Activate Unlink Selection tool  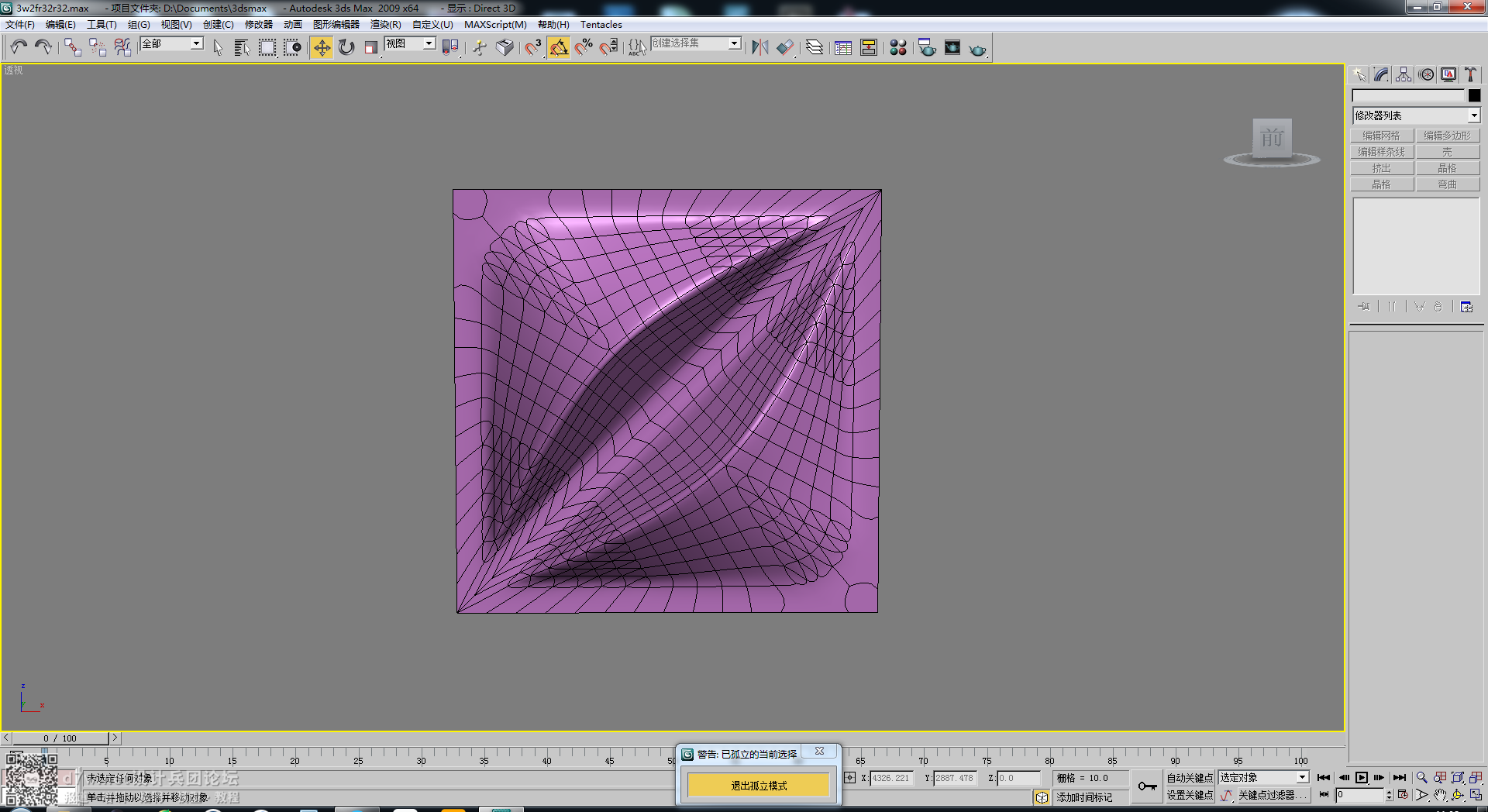97,47
